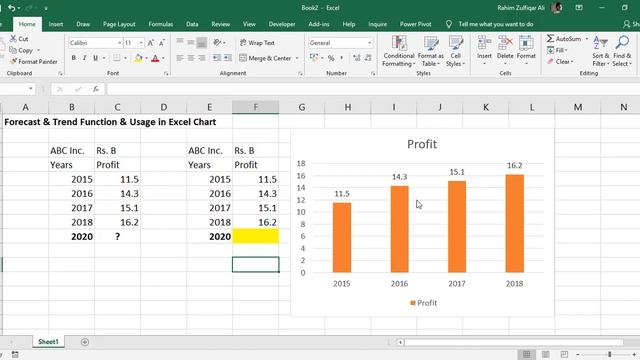Click the Undo arrow in Quick Access

(x=12, y=8)
